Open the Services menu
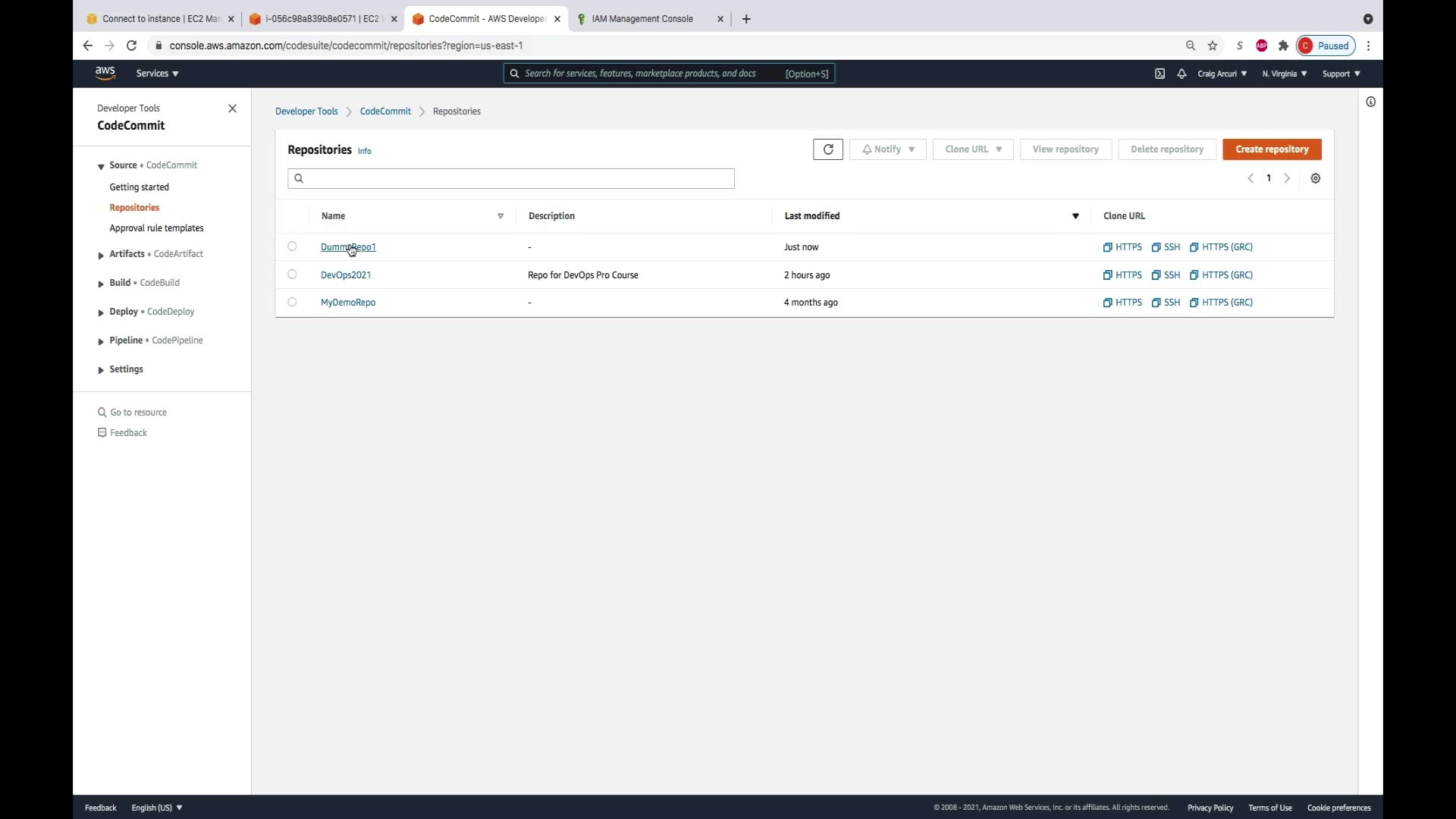Screen dimensions: 1456x819 [x=157, y=74]
